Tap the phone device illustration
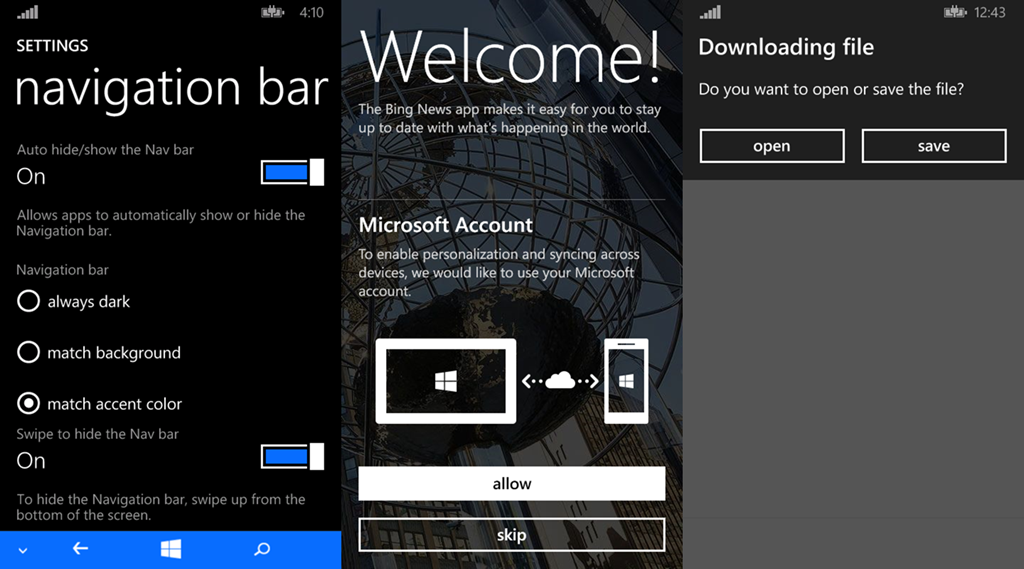This screenshot has height=569, width=1024. tap(626, 381)
